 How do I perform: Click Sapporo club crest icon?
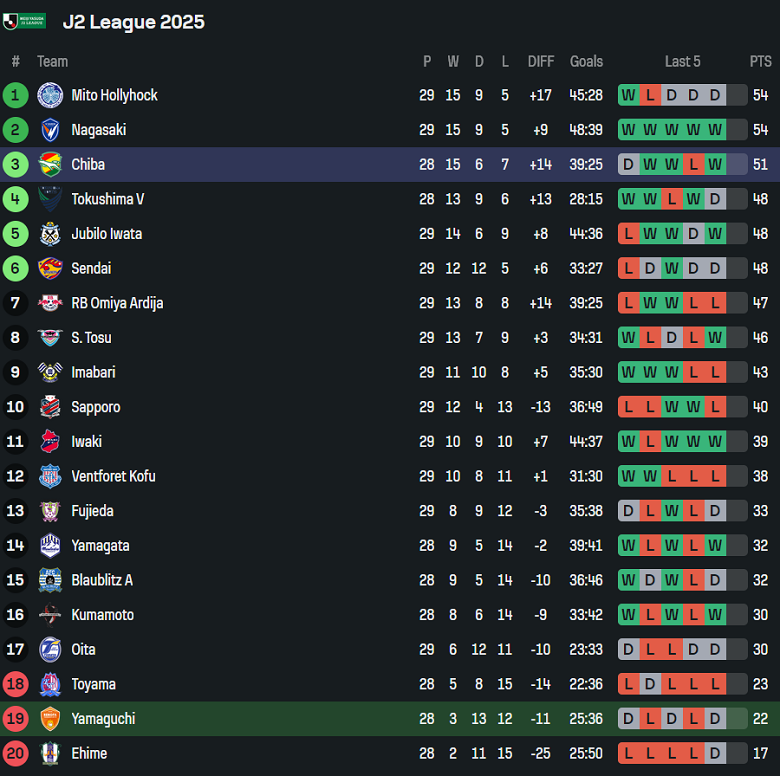click(x=50, y=407)
